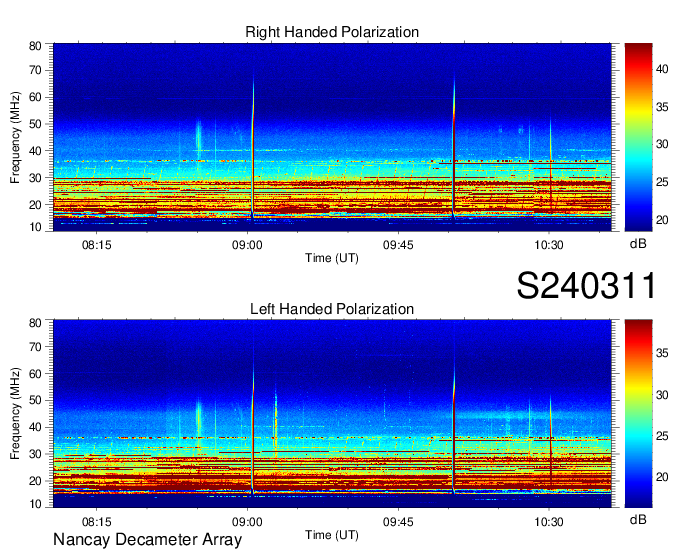Click the "Nancay Decameter Array" caption
The image size is (680, 552).
point(147,539)
